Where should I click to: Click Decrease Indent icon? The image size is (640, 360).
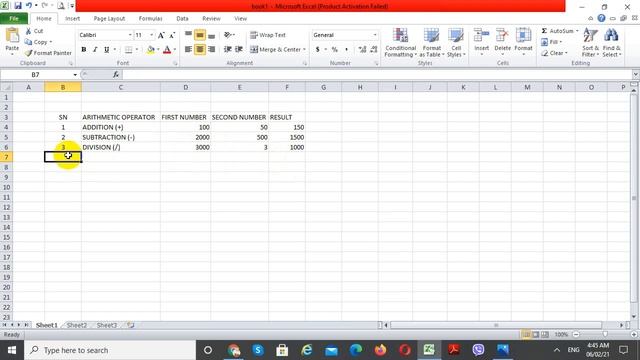pos(228,49)
